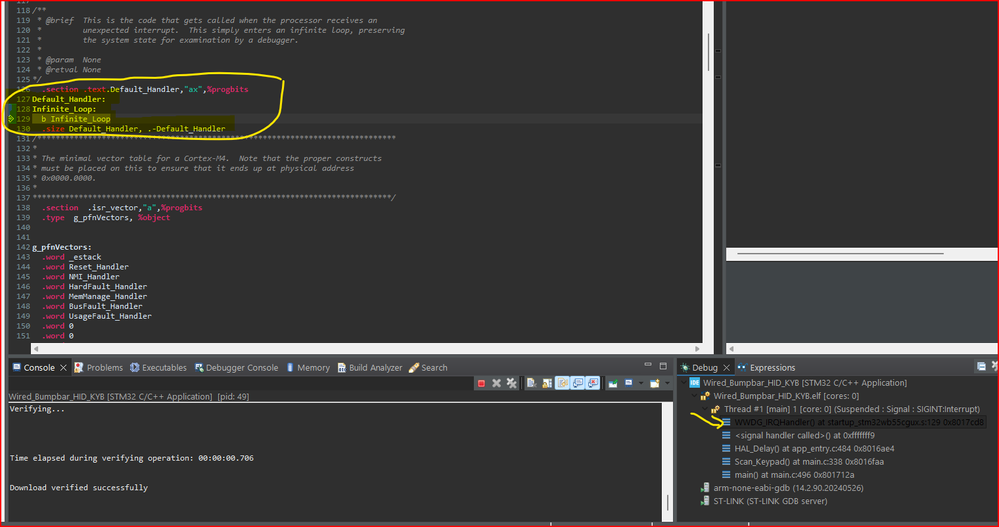Toggle show console on standard output change
The image size is (999, 527).
coord(577,383)
